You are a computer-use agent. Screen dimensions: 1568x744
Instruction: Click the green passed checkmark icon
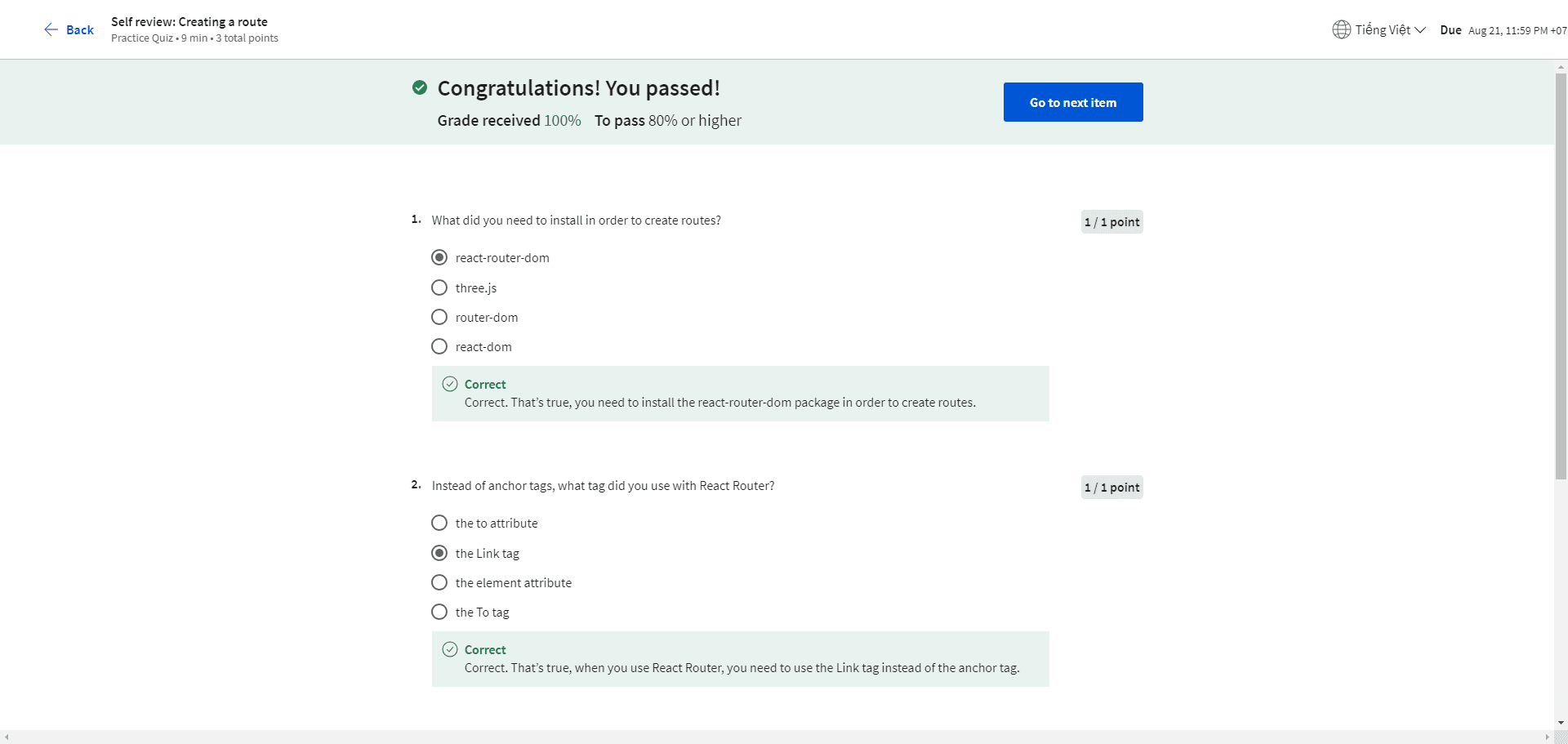[x=420, y=87]
